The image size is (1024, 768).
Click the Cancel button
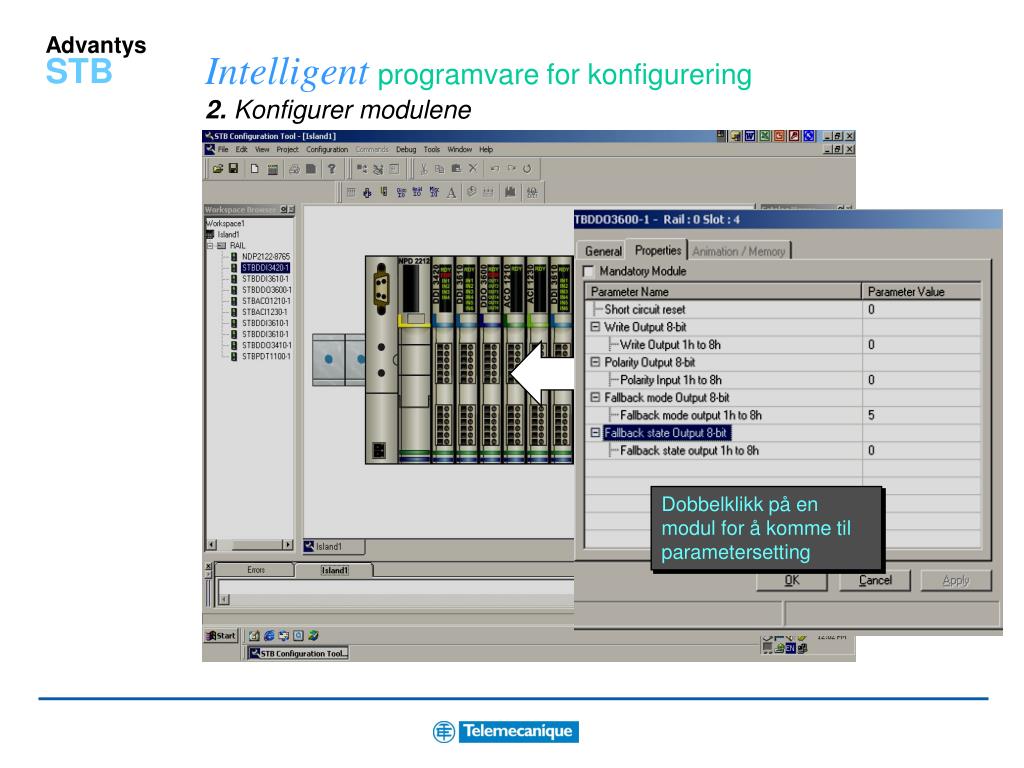(x=875, y=580)
